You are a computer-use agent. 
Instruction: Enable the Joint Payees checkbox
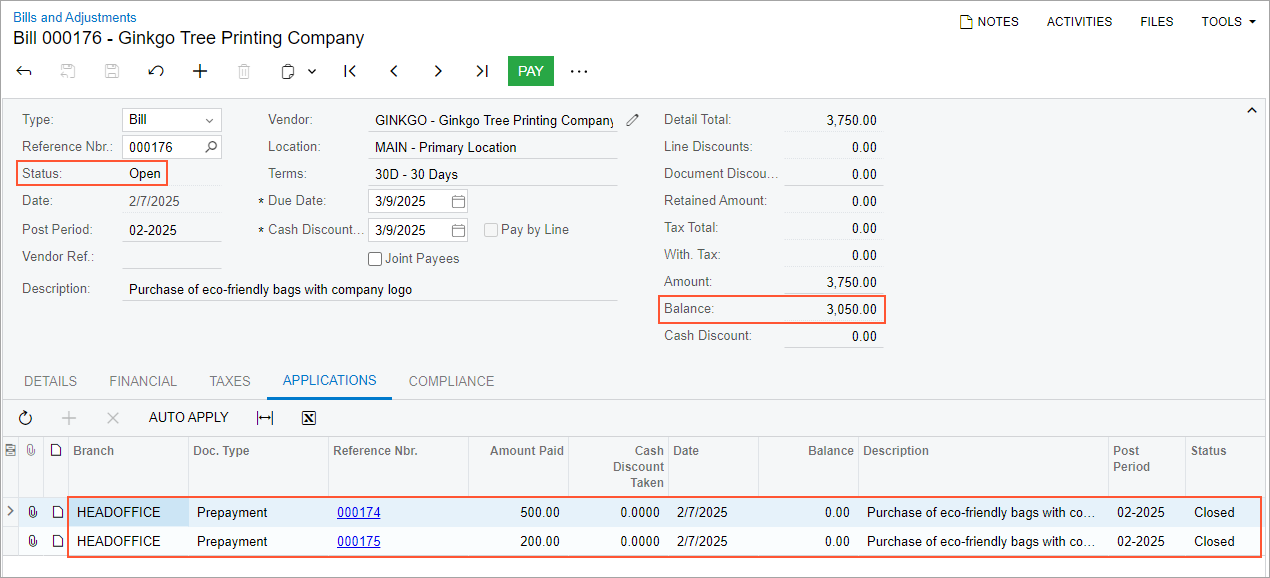coord(375,259)
